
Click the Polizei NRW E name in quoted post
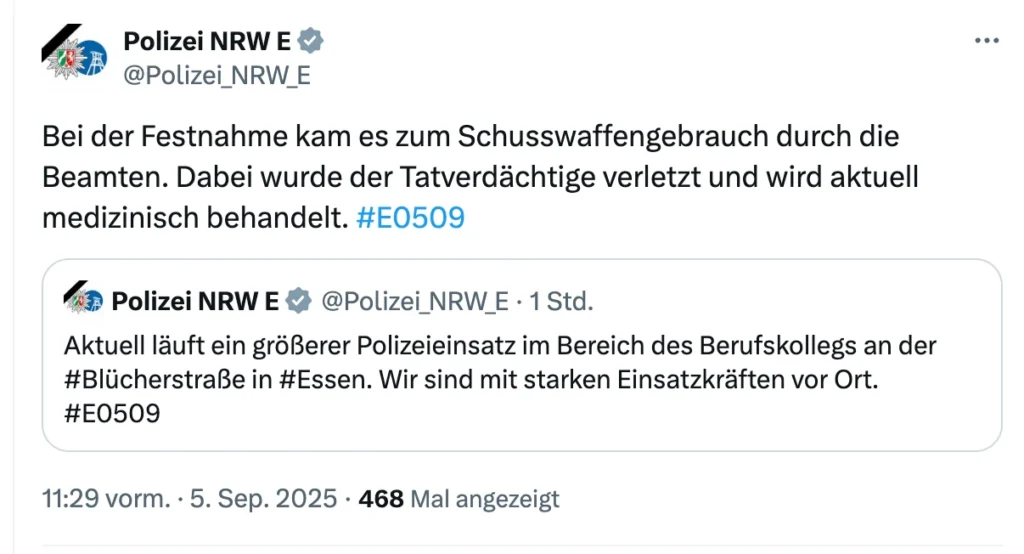coord(195,300)
